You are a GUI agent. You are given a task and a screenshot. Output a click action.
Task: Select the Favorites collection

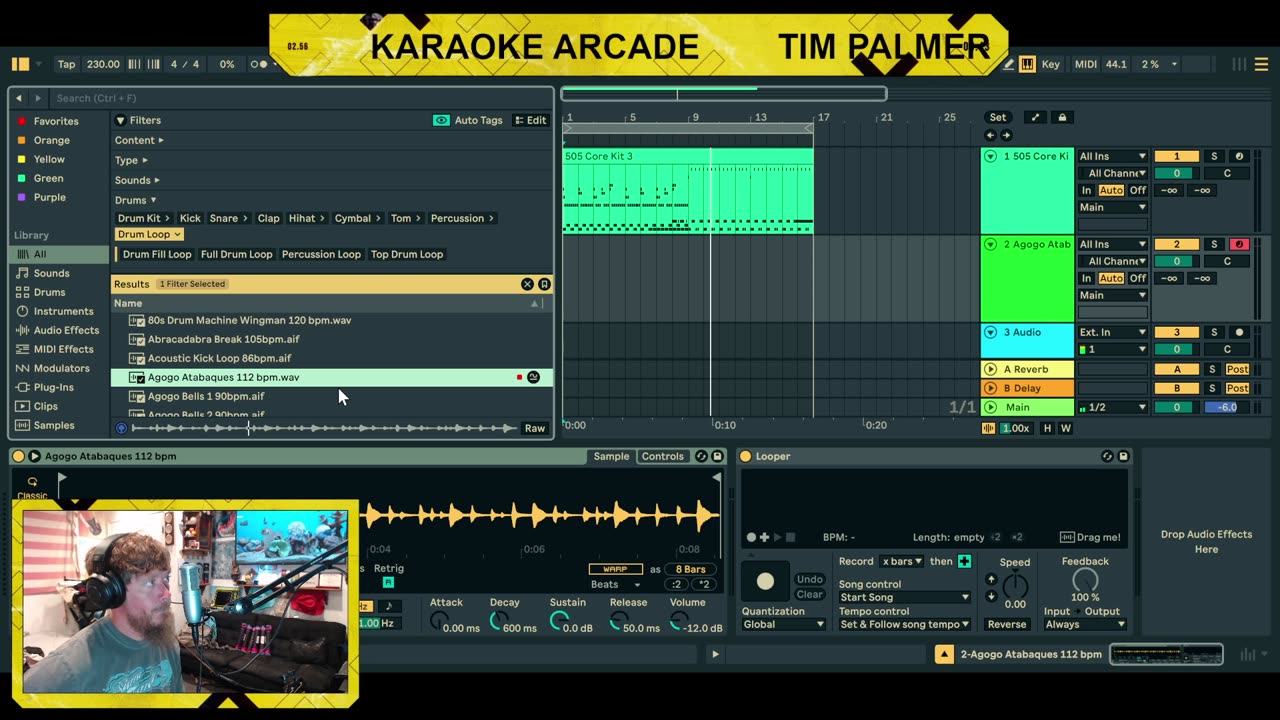pyautogui.click(x=56, y=121)
